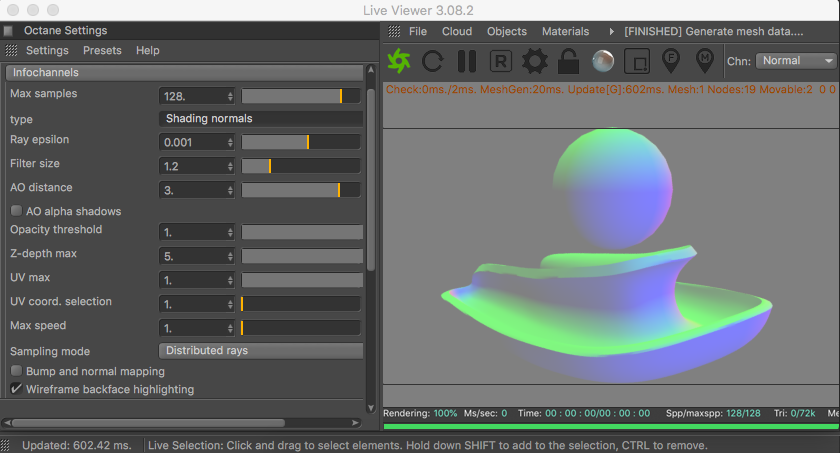Select the pick material M pin icon
Screen dimensions: 840x453
point(704,61)
